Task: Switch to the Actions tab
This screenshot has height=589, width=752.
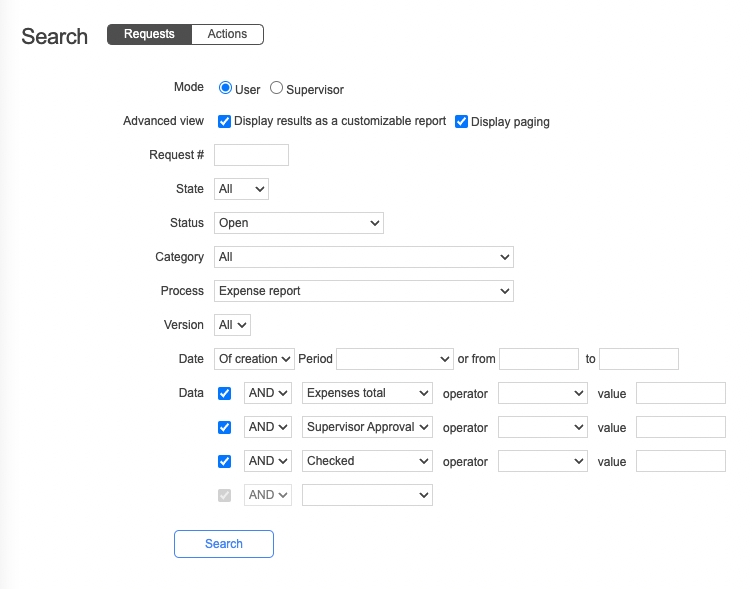Action: pos(227,35)
